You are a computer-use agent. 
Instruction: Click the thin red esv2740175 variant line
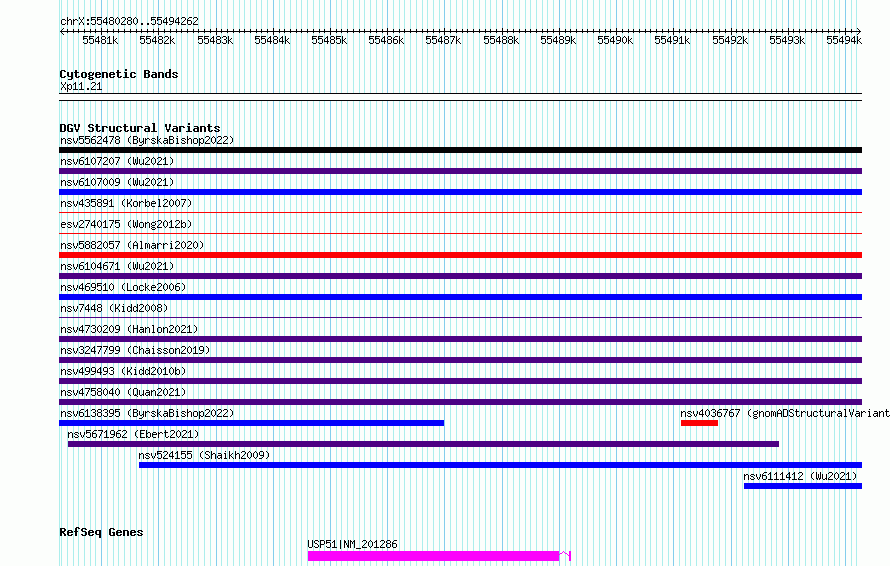460,233
